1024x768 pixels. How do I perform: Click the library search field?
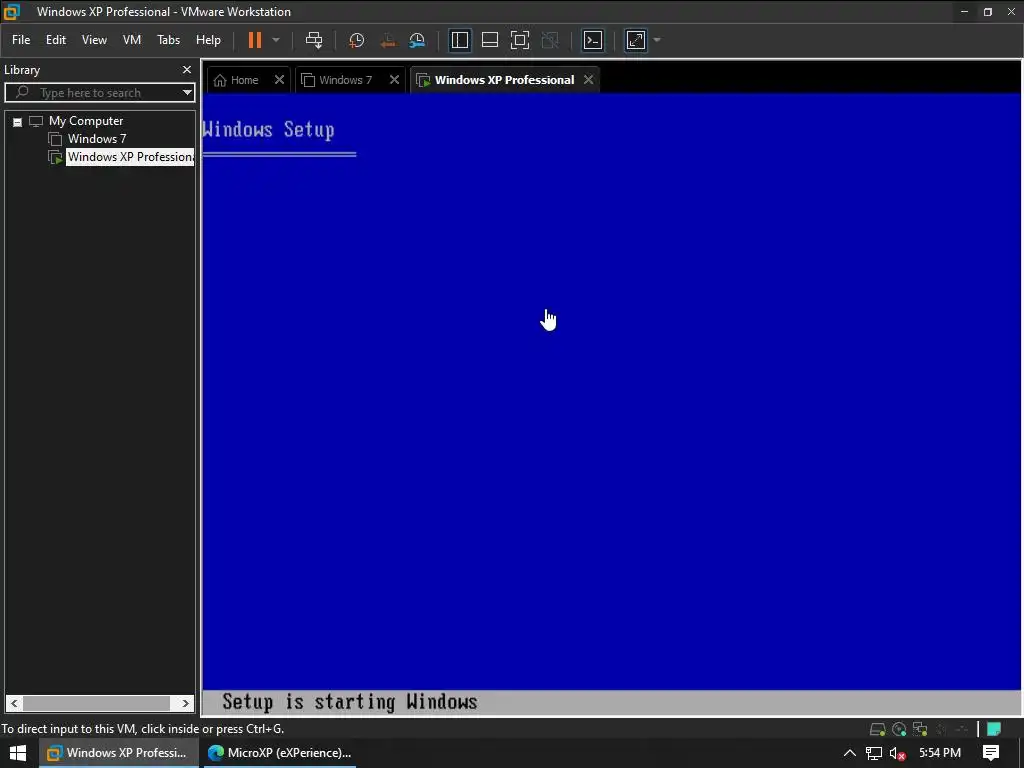pos(93,93)
